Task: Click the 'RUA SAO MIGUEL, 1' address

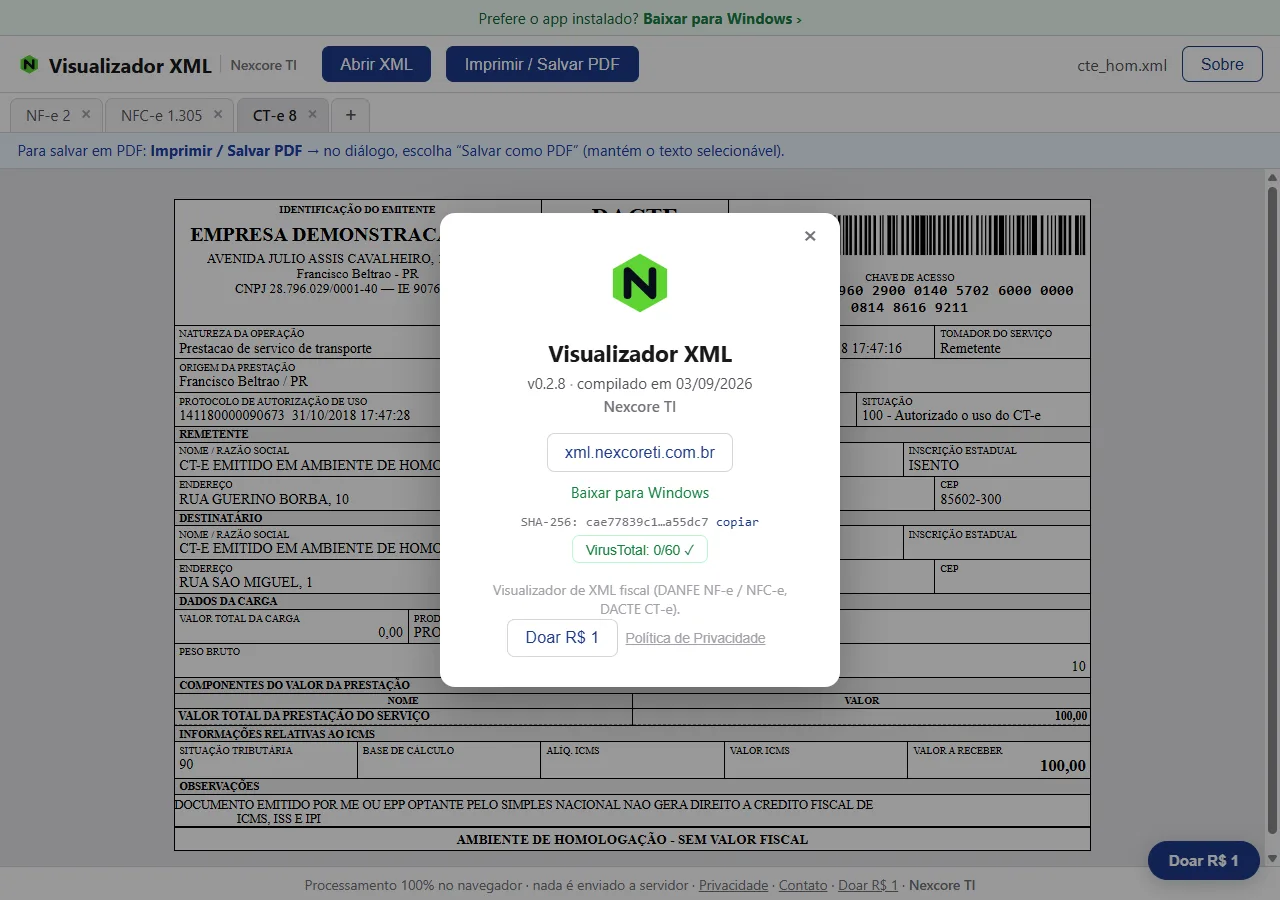Action: [x=246, y=582]
